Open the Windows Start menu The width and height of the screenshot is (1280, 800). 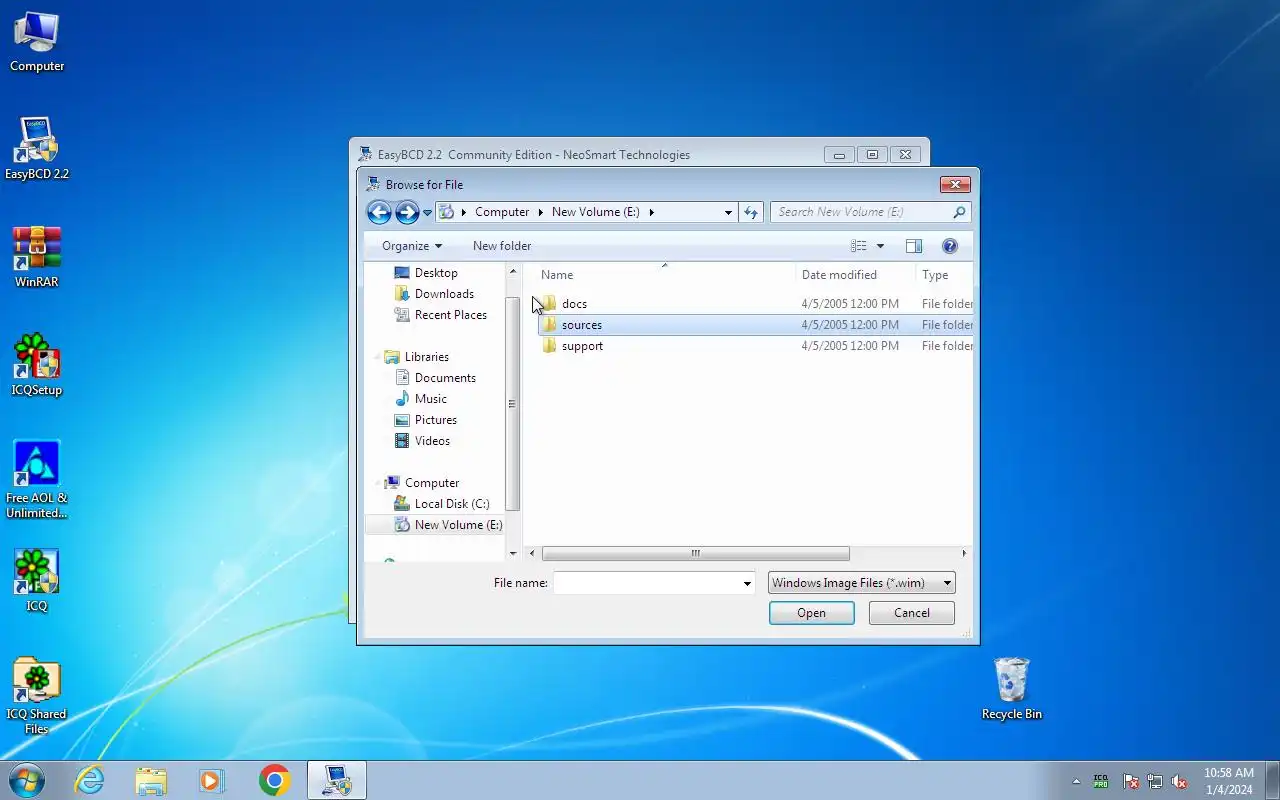tap(26, 780)
